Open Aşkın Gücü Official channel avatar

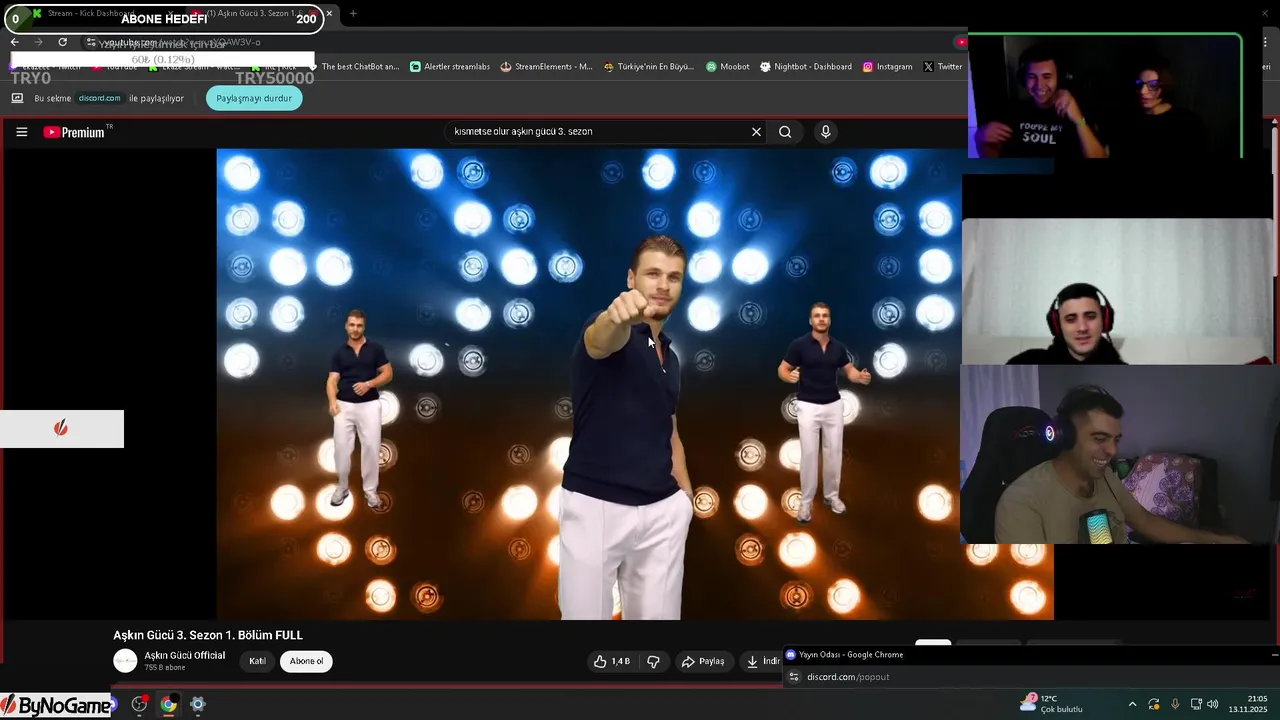point(125,661)
